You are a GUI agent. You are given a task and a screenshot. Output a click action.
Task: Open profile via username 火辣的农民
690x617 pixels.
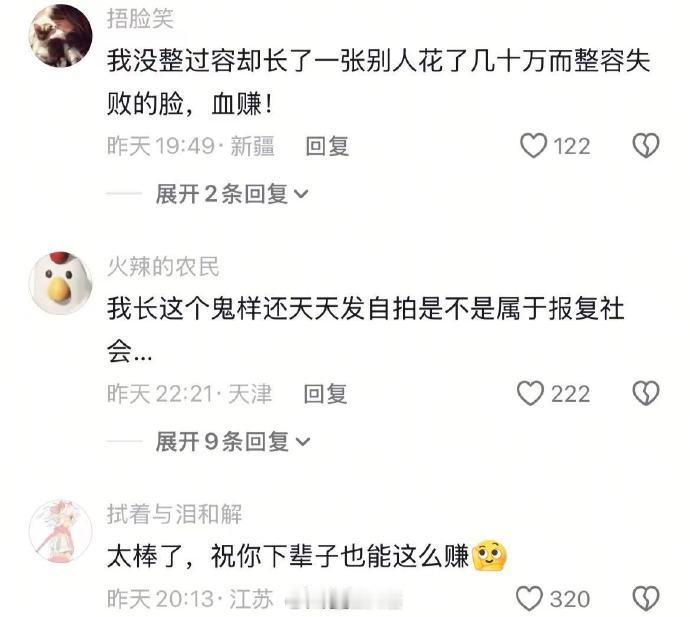point(163,267)
